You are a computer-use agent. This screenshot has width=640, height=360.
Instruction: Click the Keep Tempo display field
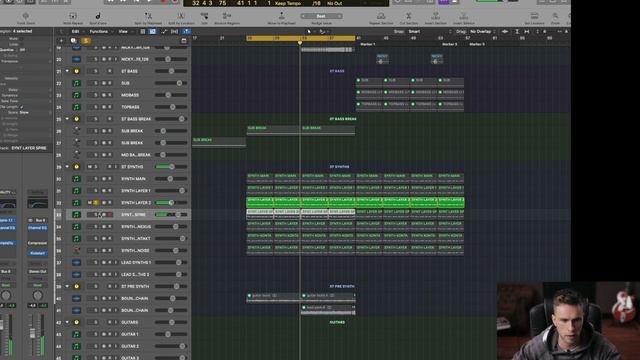(288, 3)
